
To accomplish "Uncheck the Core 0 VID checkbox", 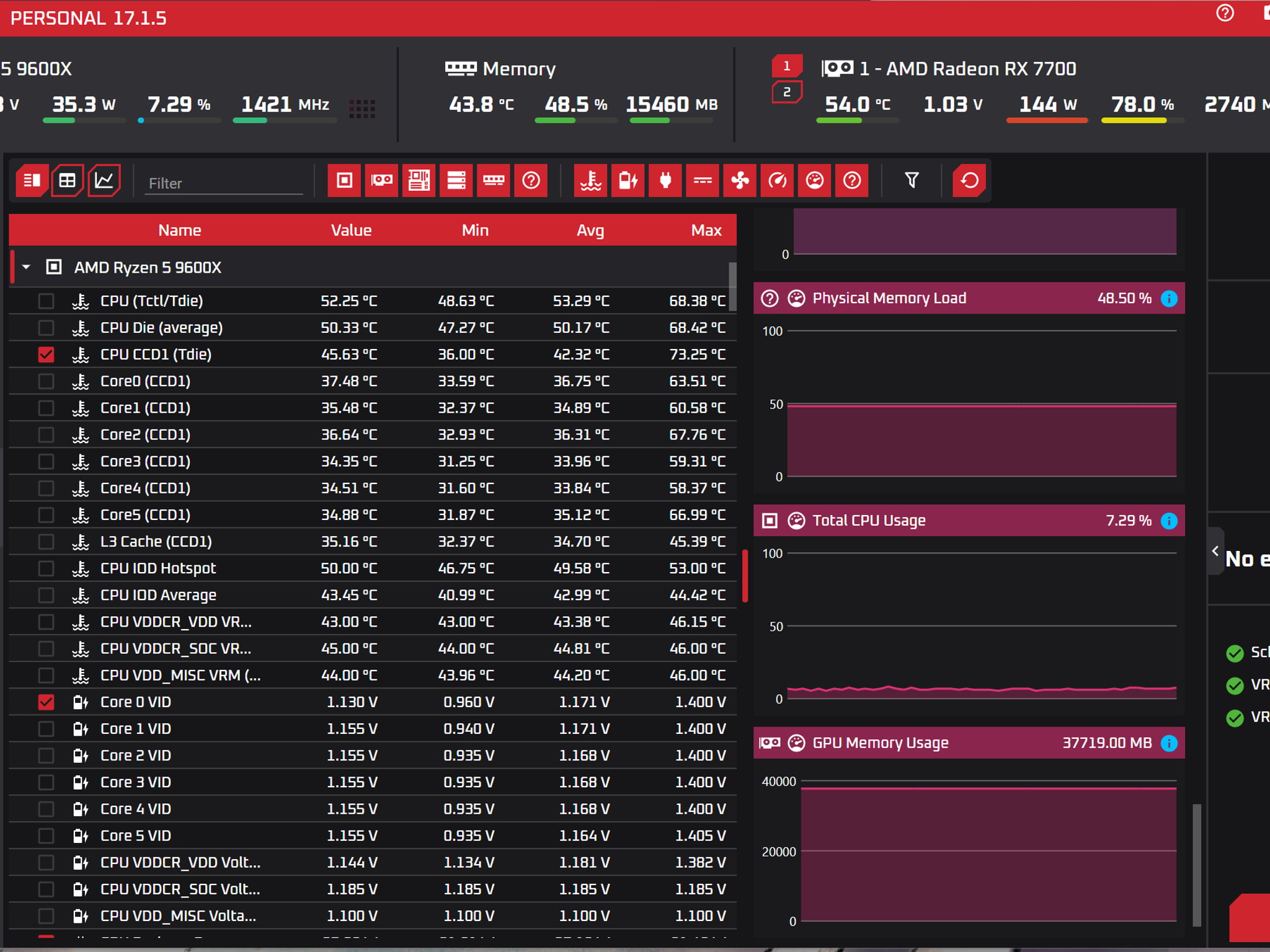I will (x=46, y=702).
